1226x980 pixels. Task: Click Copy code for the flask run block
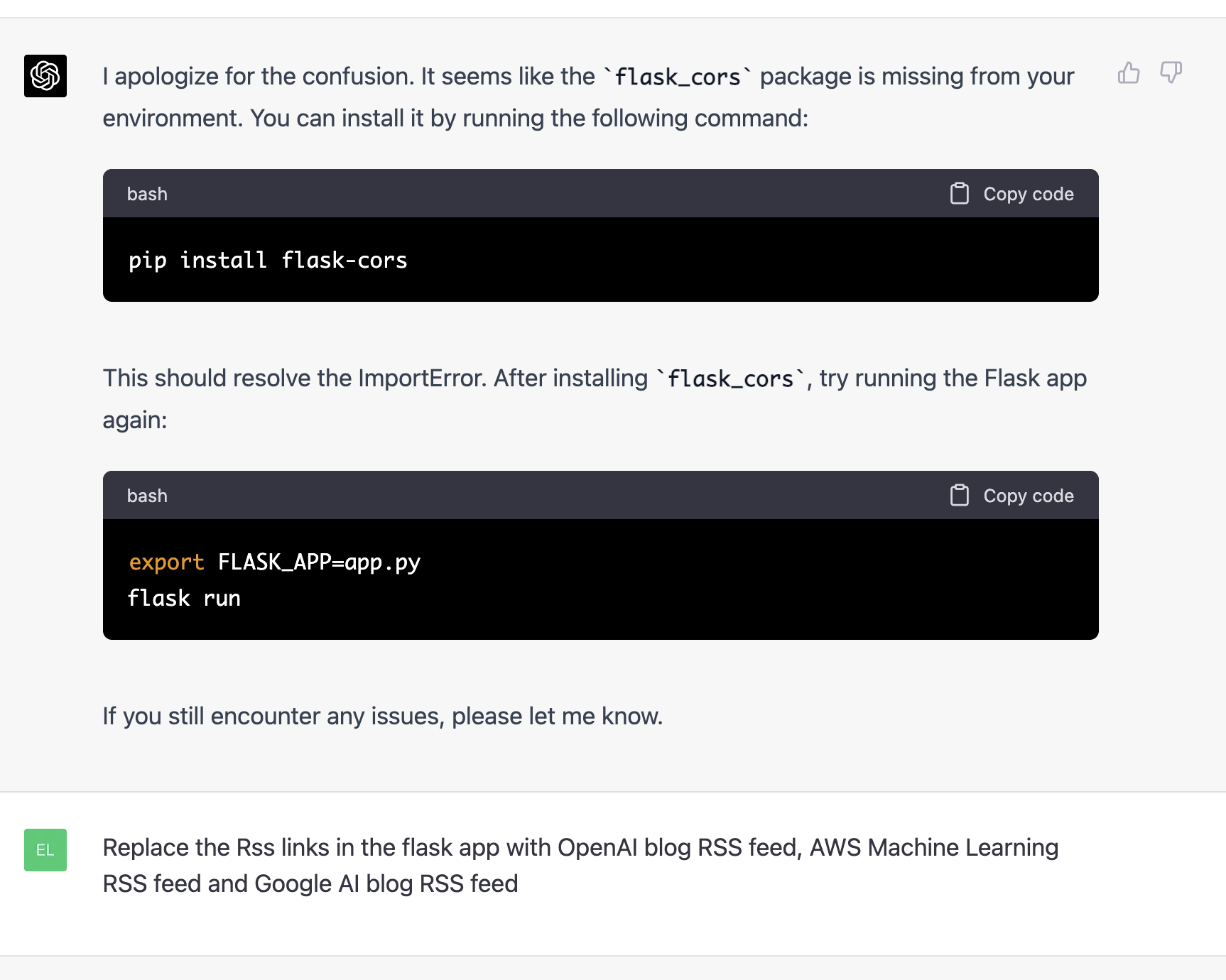1028,495
